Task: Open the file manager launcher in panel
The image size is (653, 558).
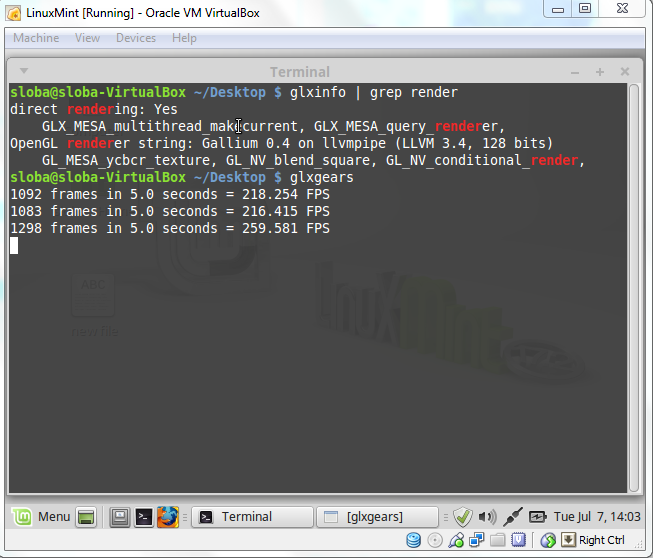Action: coord(120,518)
